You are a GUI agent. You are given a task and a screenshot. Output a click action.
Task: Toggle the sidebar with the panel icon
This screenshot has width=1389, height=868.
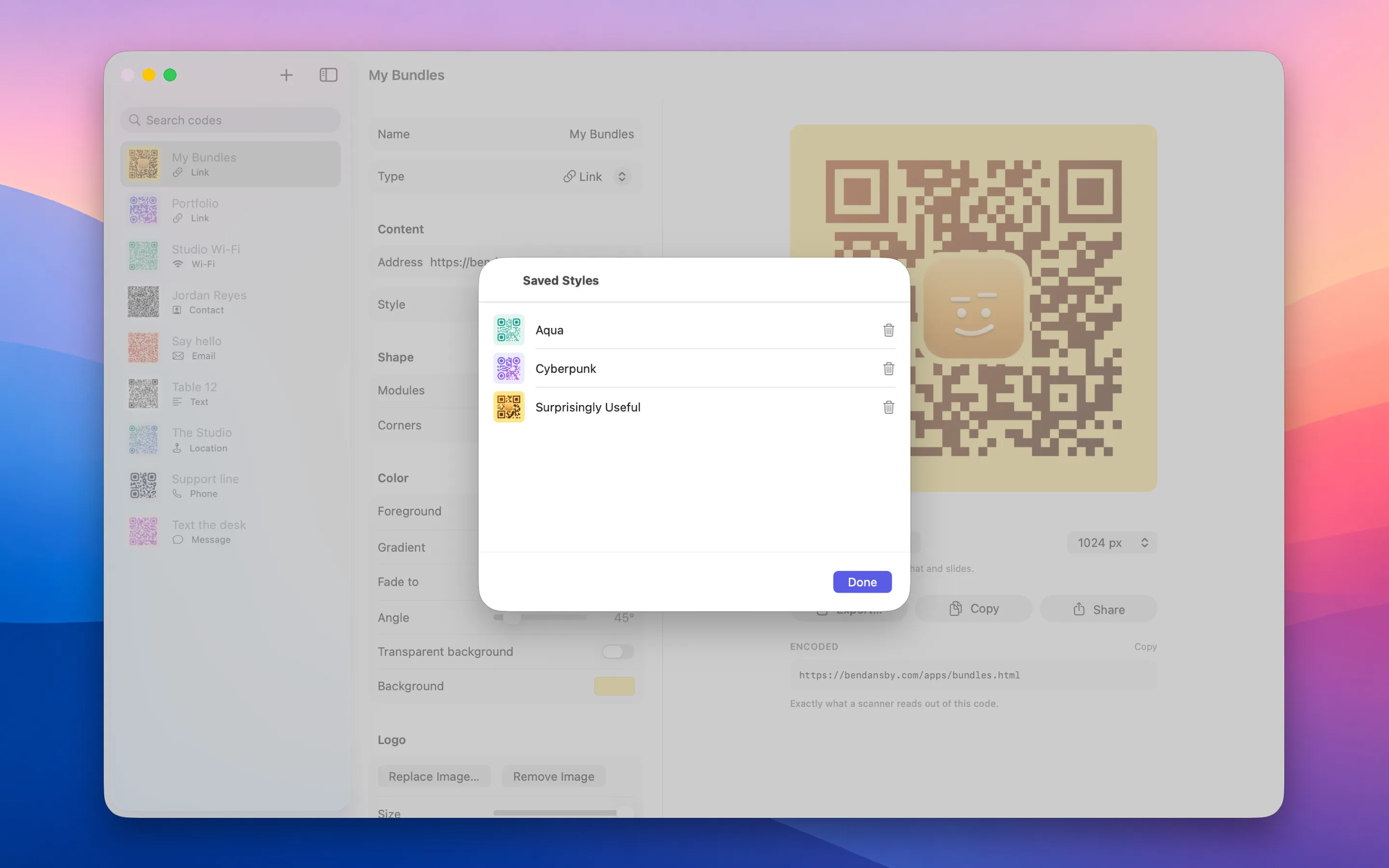[328, 75]
